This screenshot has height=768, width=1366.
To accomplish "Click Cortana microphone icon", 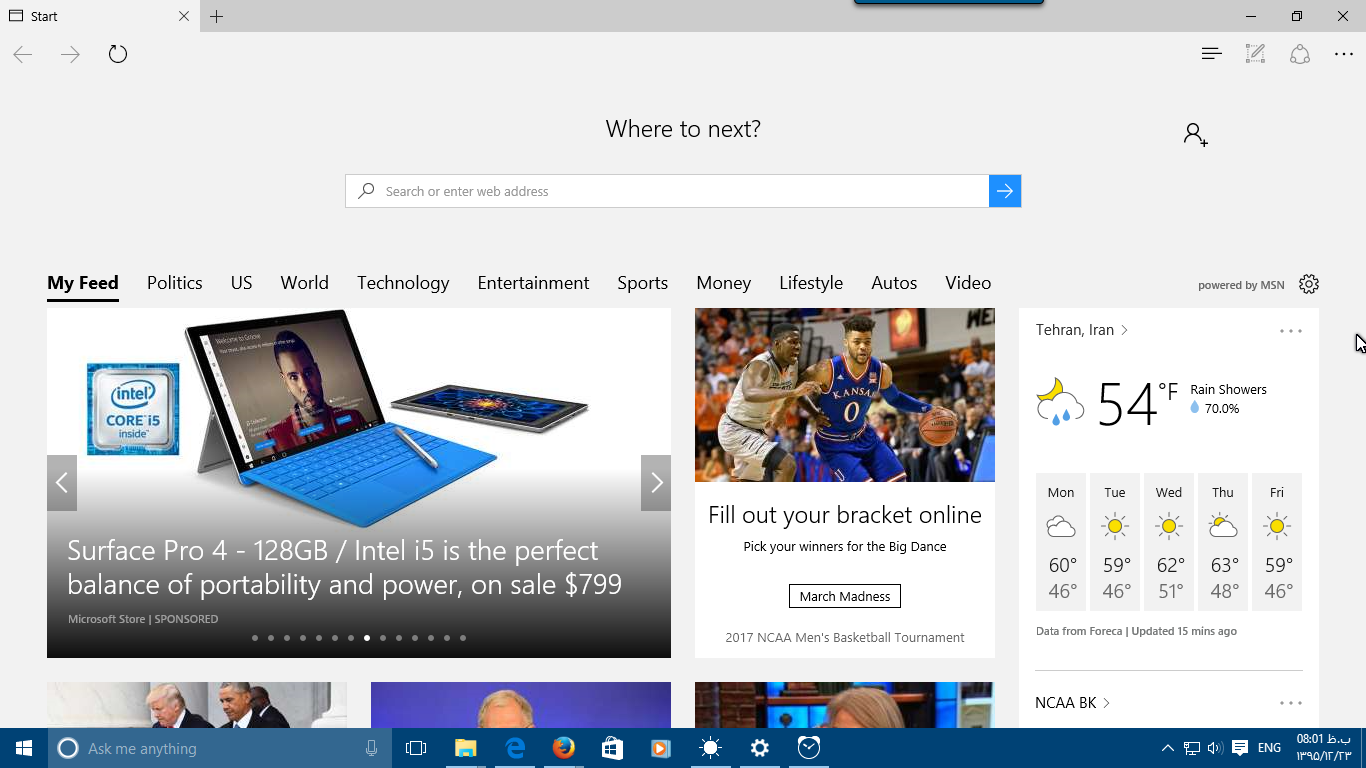I will tap(372, 748).
